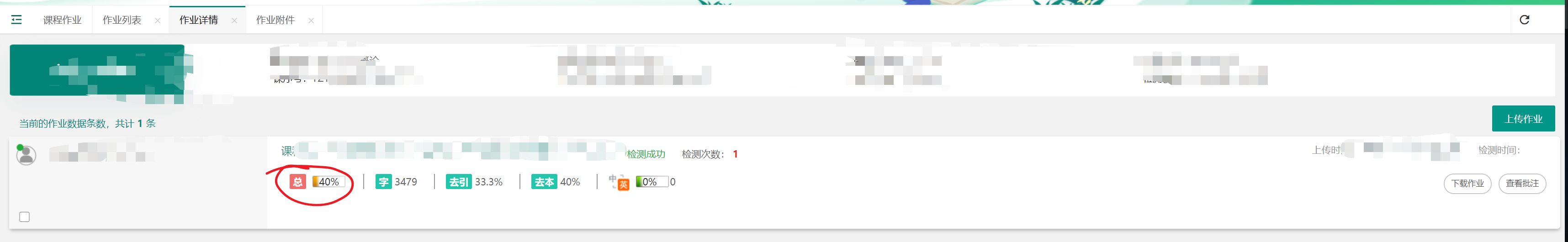
Task: Close the 作业附件 tab
Action: [311, 21]
